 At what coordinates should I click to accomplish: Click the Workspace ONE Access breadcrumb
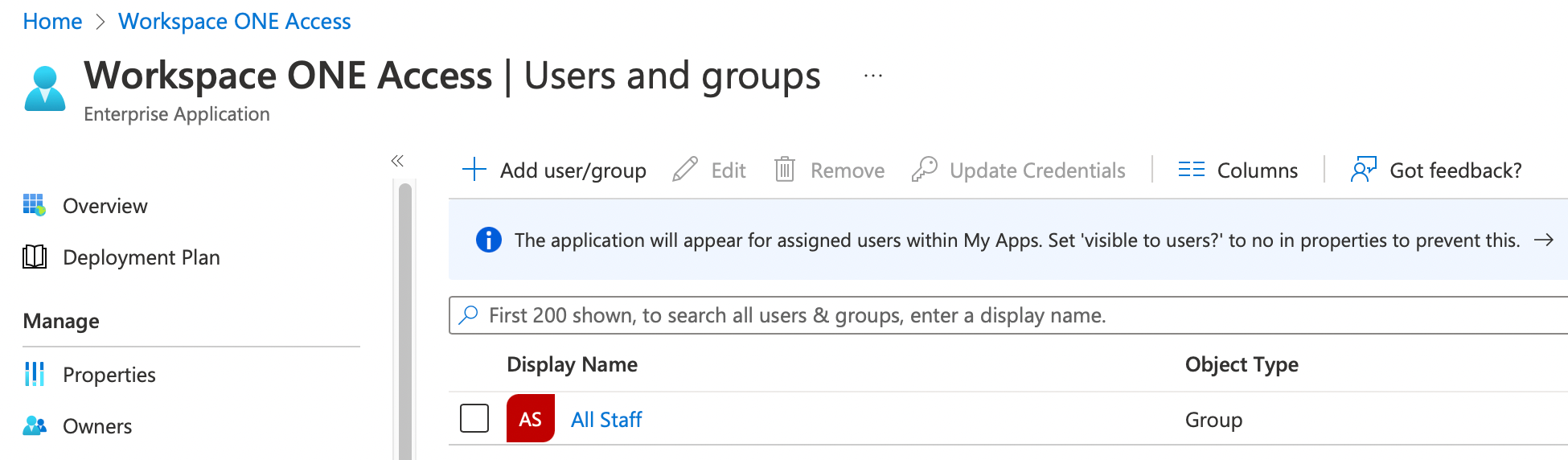click(234, 22)
